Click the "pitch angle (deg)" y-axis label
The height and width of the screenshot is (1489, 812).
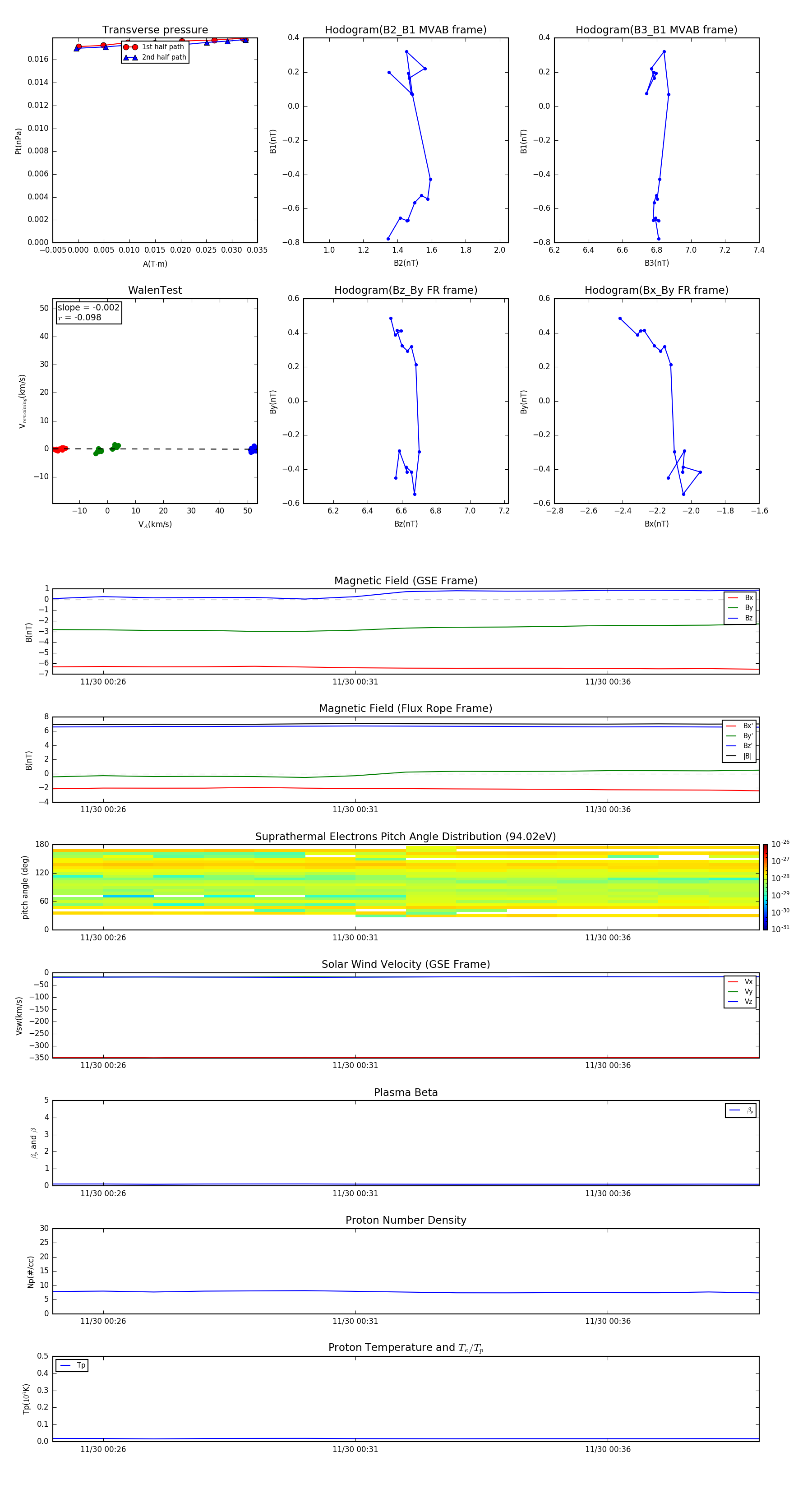(25, 887)
